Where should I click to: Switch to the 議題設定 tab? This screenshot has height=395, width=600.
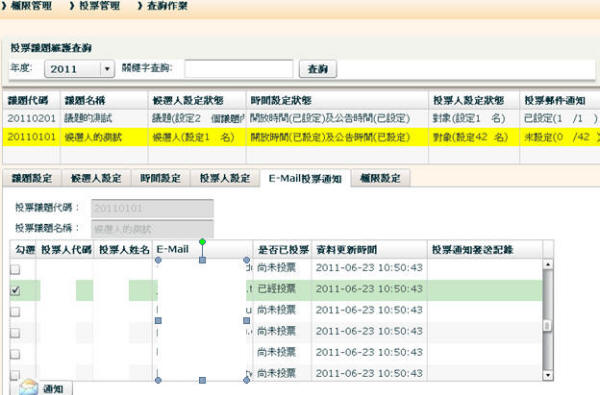[32, 178]
